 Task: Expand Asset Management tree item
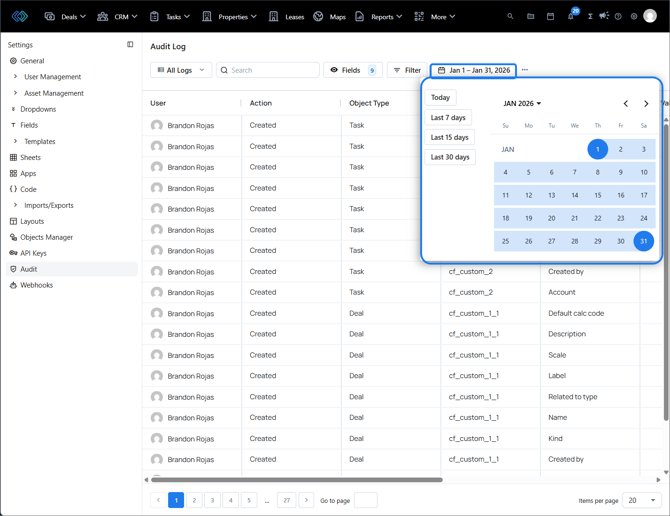(x=15, y=93)
